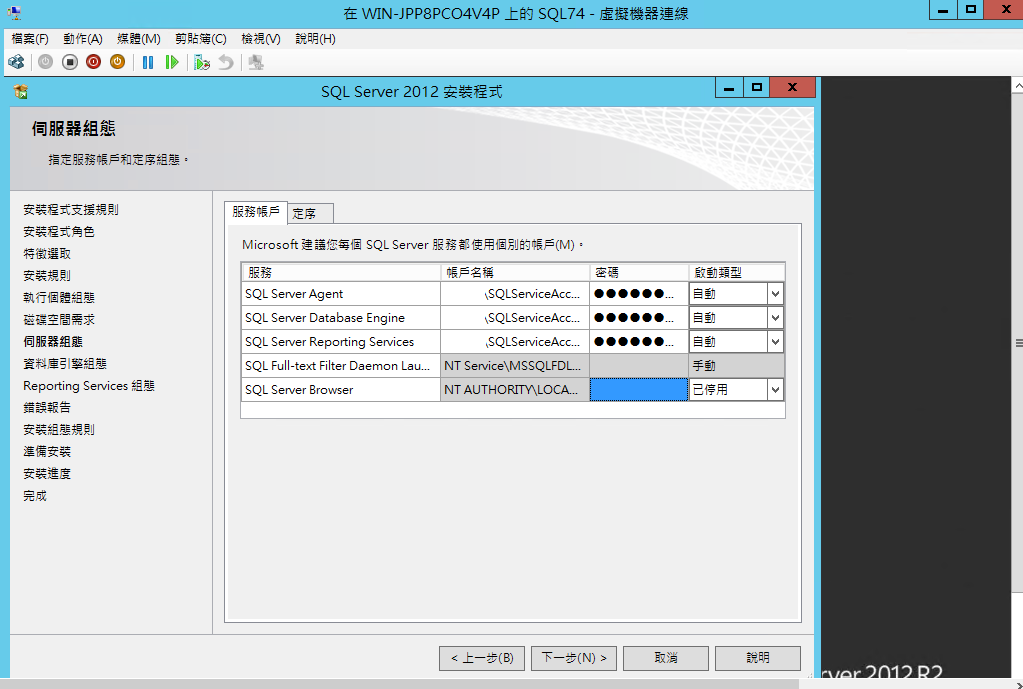Image resolution: width=1023 pixels, height=689 pixels.
Task: Select the SQL Full-text Filter Daemon row
Action: tap(341, 366)
